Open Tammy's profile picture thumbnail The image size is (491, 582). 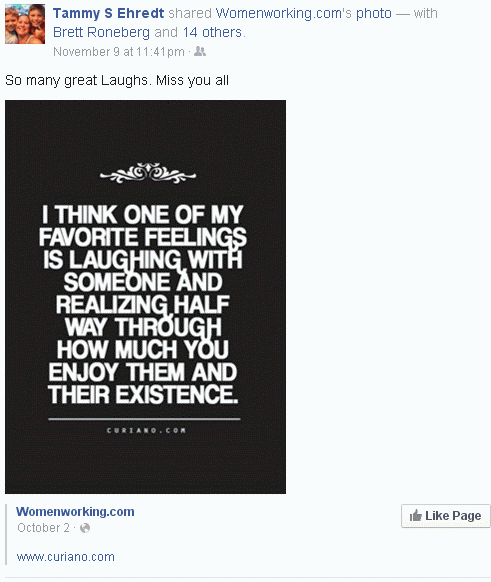click(25, 24)
